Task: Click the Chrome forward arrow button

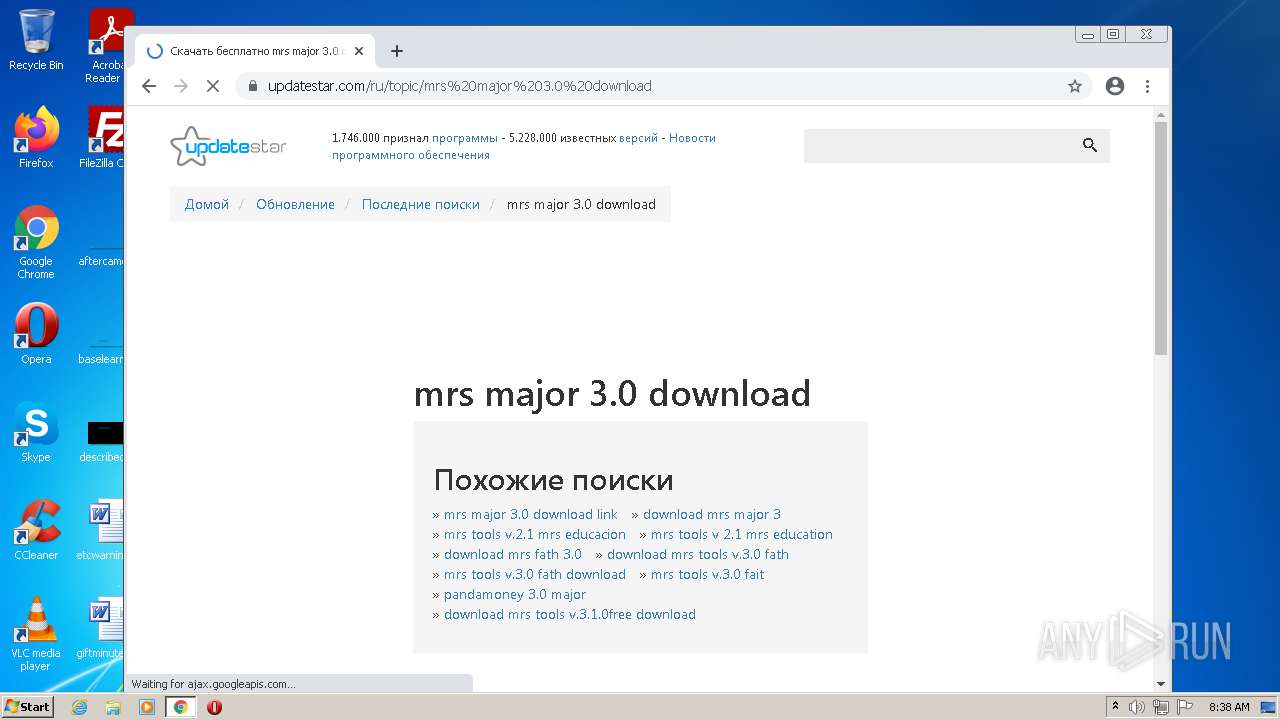Action: pyautogui.click(x=181, y=86)
